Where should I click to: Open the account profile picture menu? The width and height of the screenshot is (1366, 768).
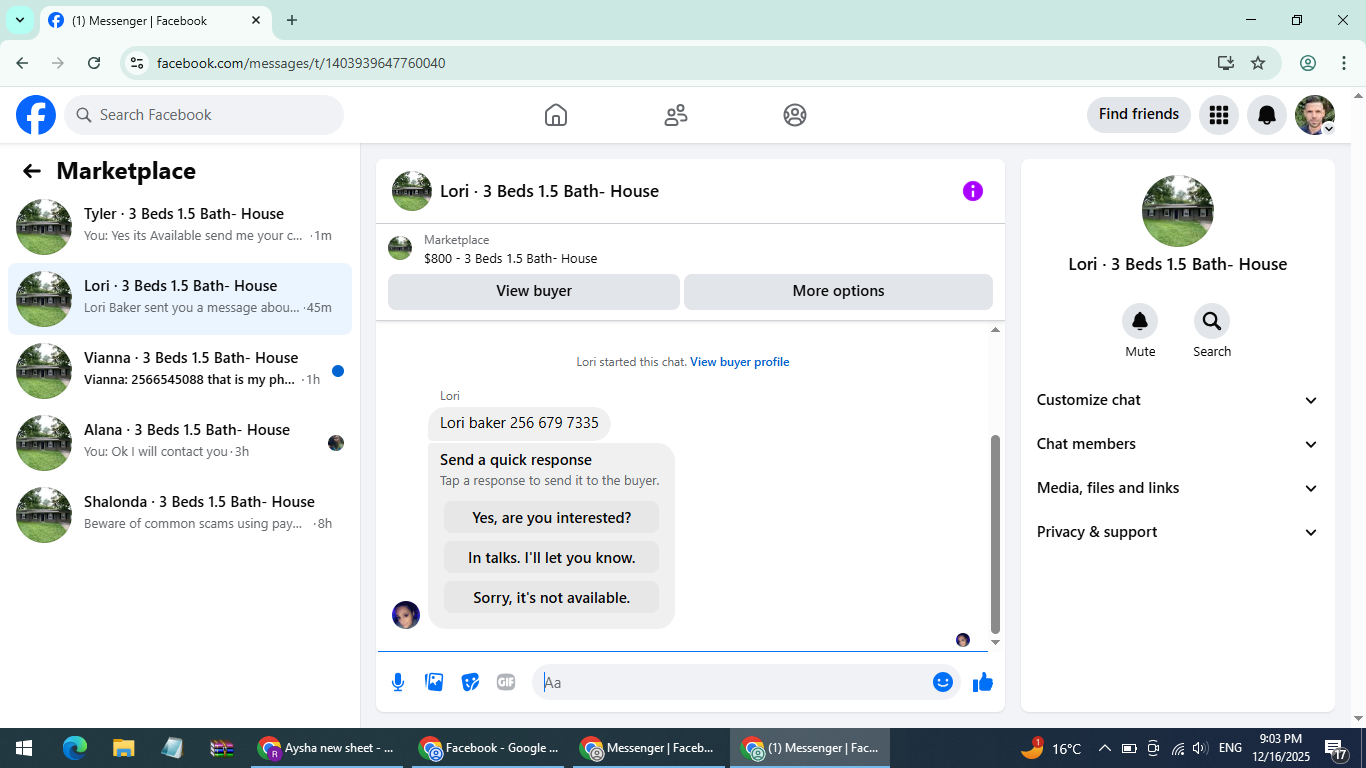1315,115
